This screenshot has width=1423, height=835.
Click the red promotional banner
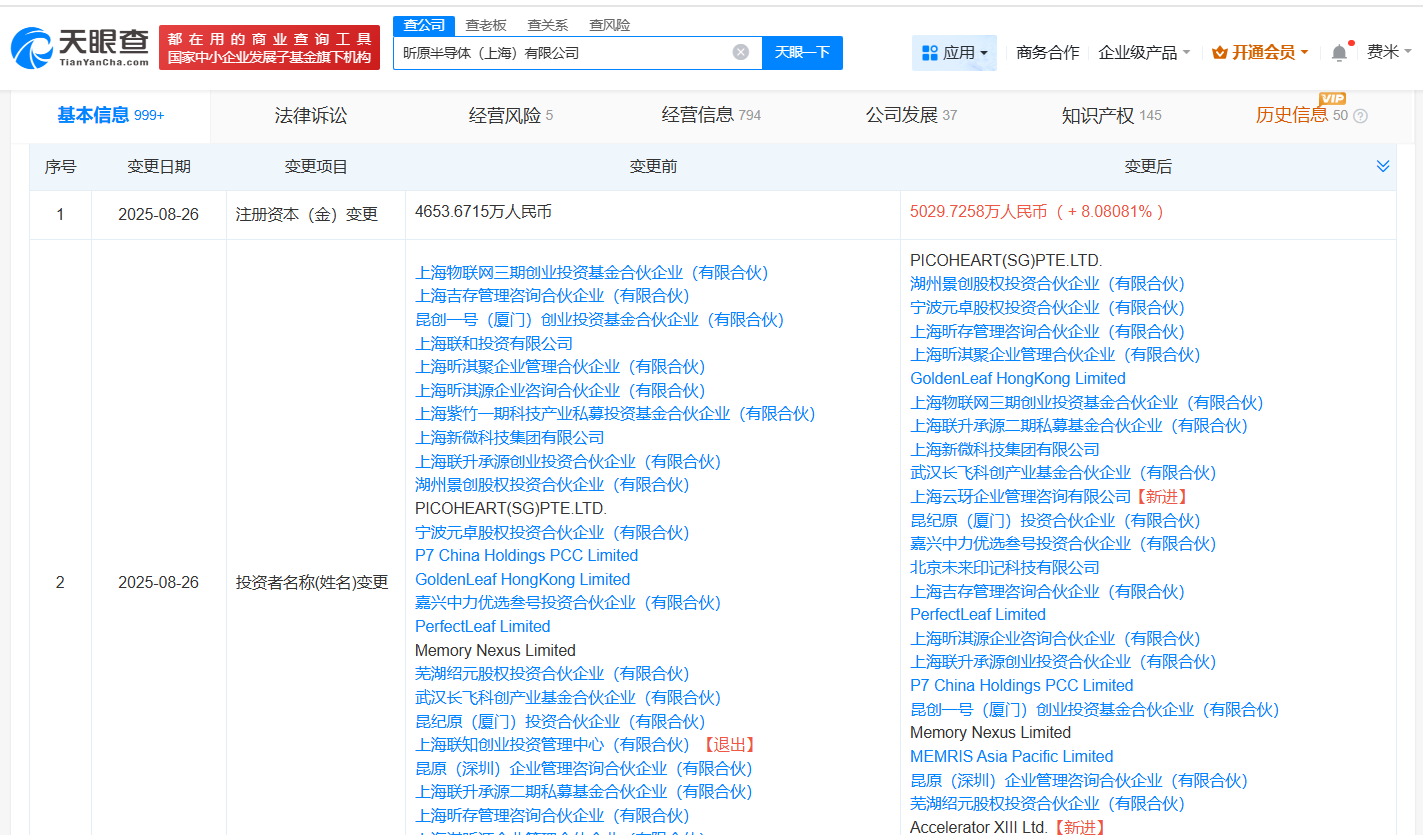(269, 47)
